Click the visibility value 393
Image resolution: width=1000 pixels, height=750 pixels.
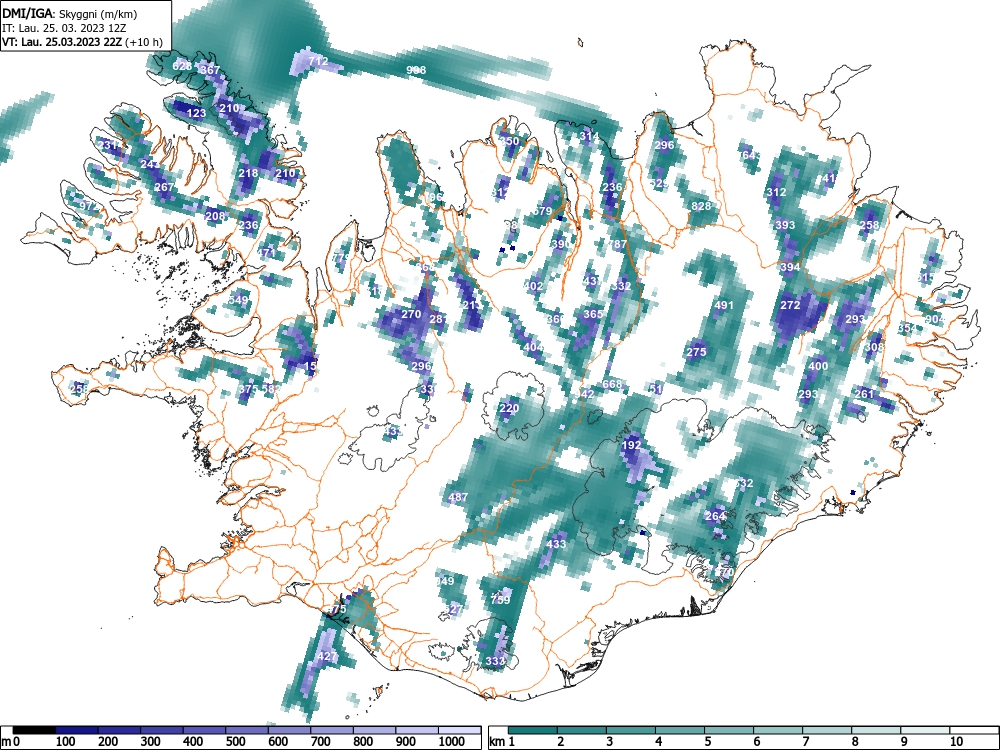pyautogui.click(x=785, y=225)
